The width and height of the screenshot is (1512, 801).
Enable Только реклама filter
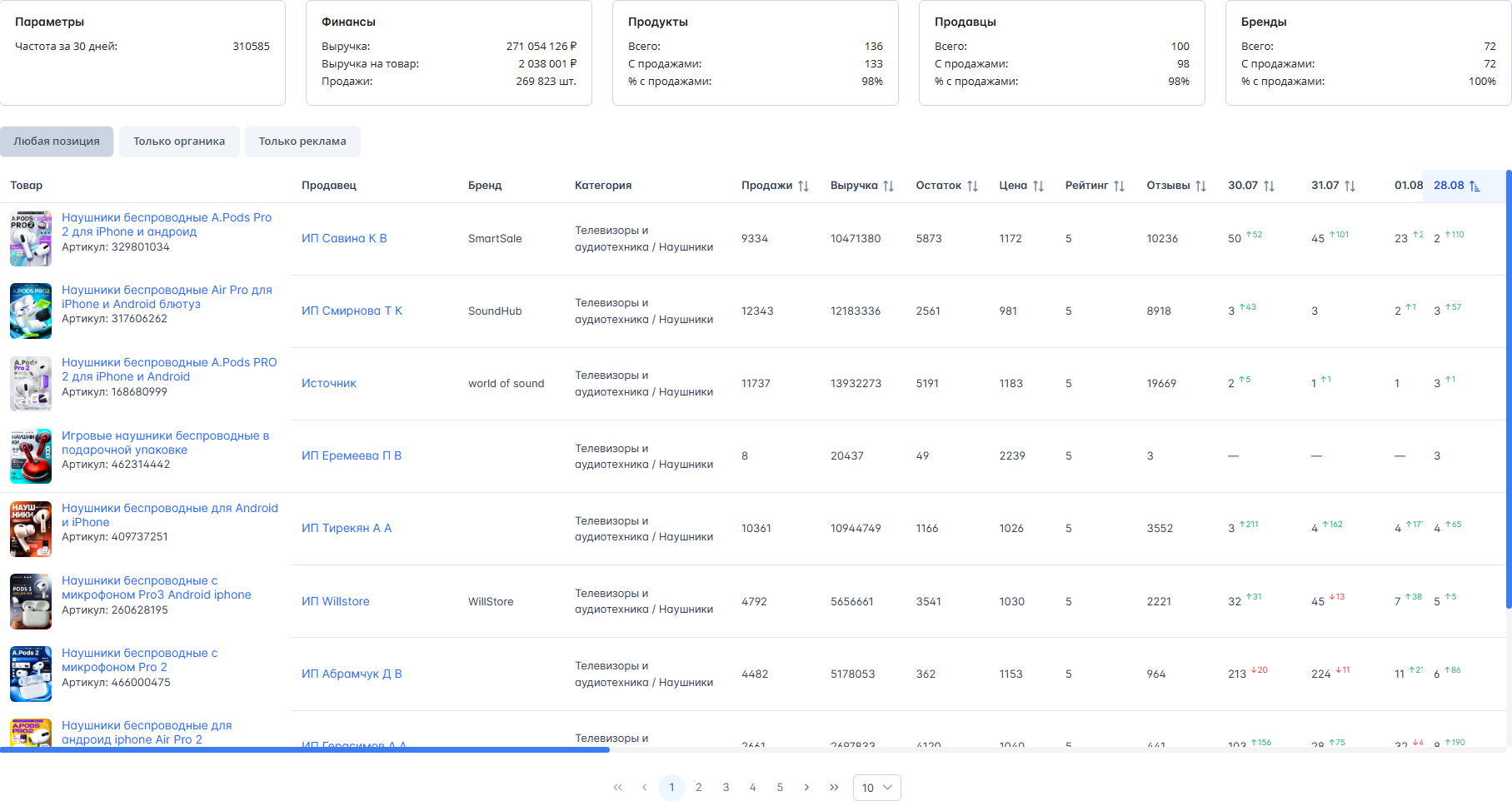302,142
